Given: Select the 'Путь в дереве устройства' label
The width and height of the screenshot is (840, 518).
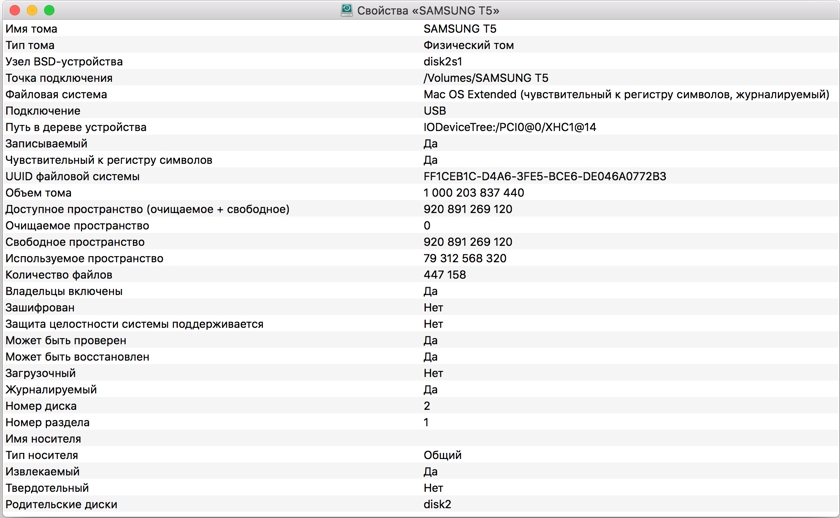Looking at the screenshot, I should 76,127.
